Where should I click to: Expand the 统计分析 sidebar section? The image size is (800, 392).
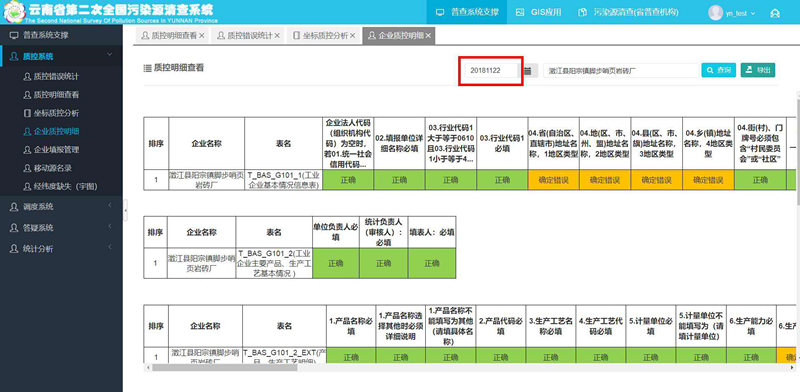tap(61, 249)
